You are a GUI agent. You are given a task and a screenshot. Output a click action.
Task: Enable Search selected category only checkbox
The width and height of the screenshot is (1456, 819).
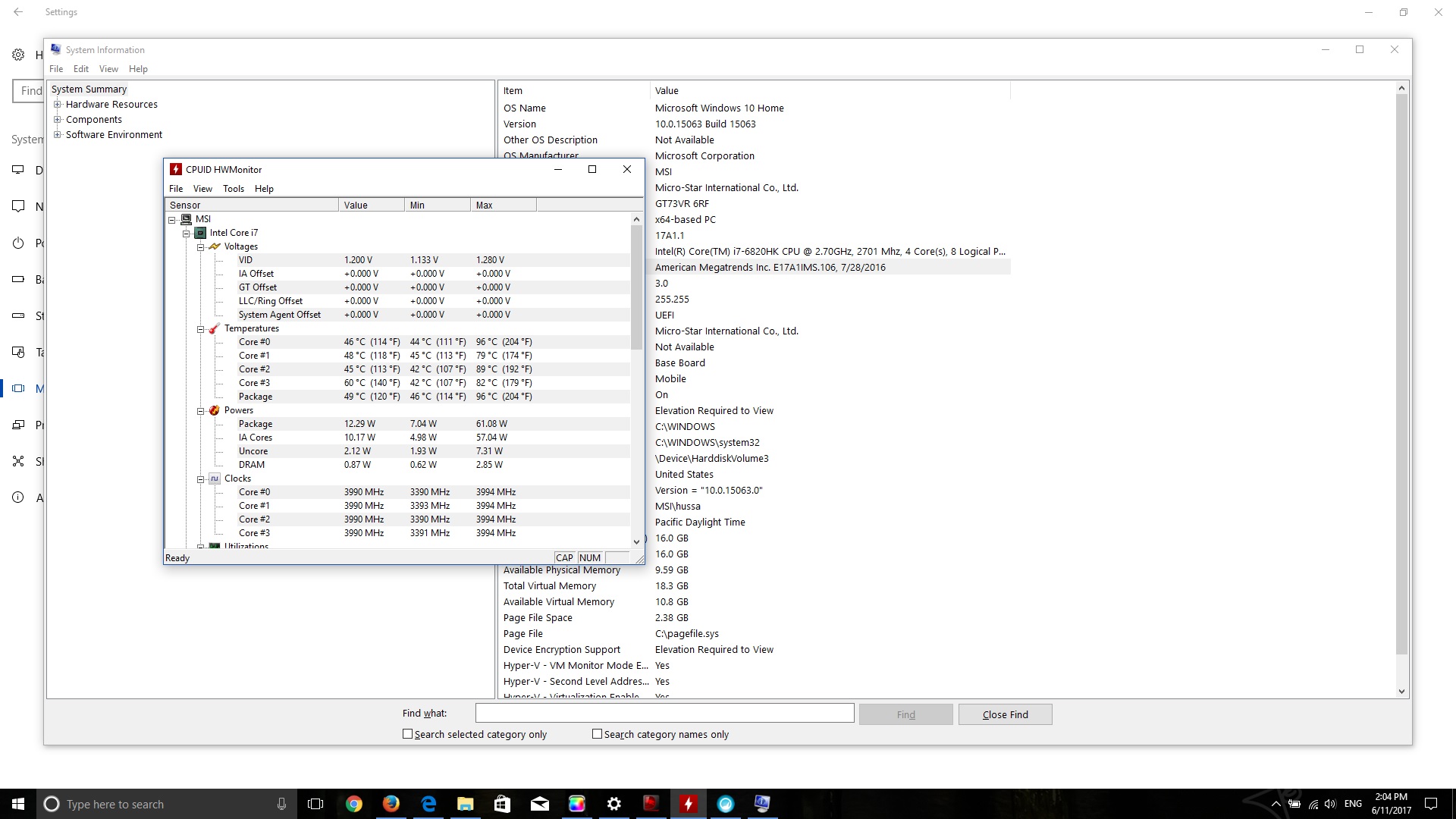(x=408, y=734)
